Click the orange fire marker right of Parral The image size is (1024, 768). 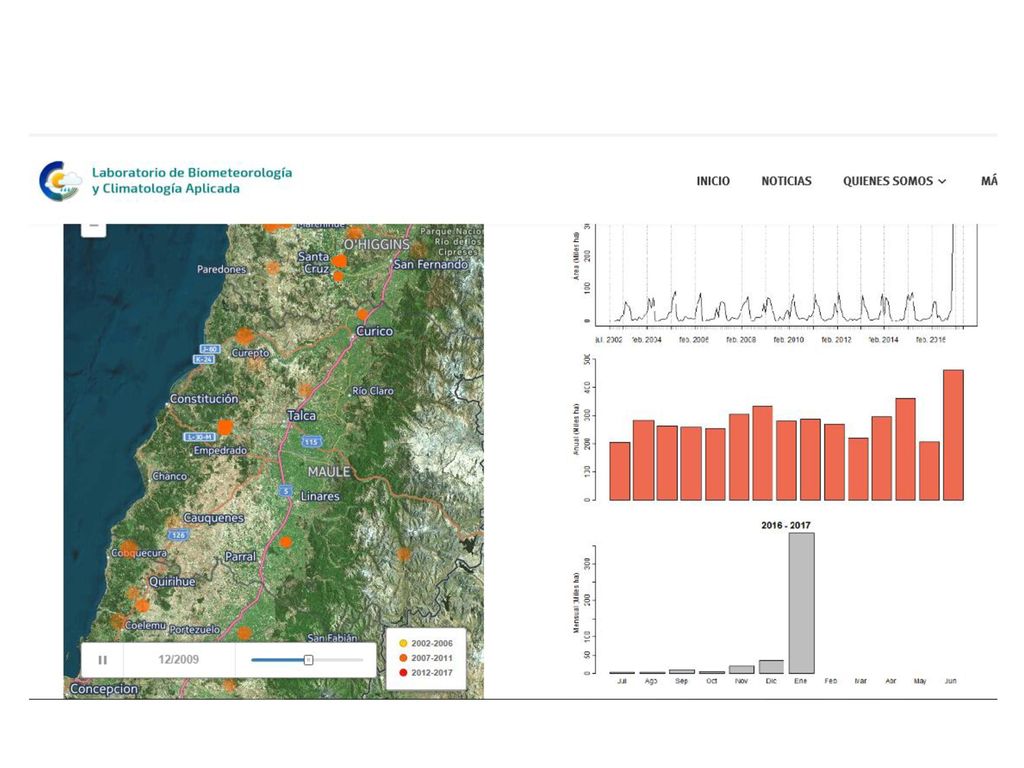[285, 541]
